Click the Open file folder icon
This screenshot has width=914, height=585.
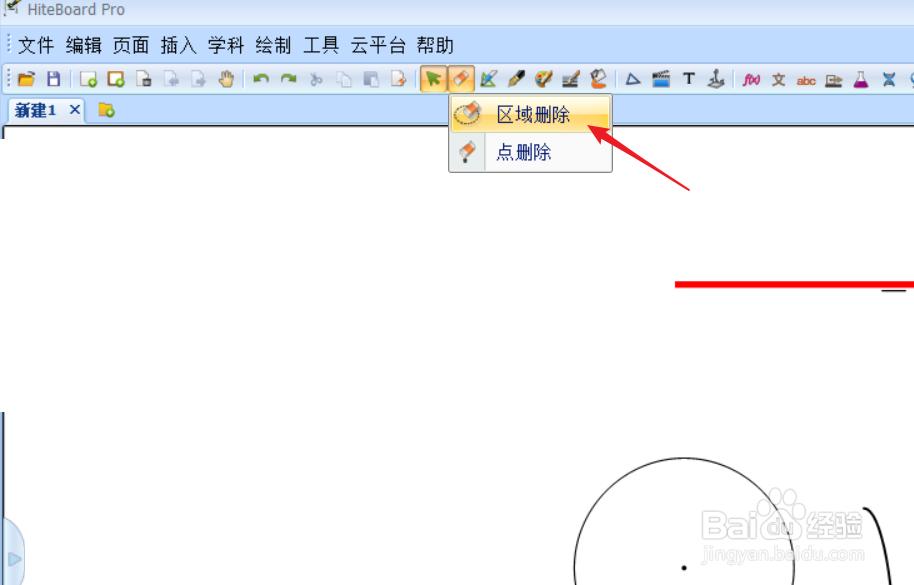pos(26,79)
